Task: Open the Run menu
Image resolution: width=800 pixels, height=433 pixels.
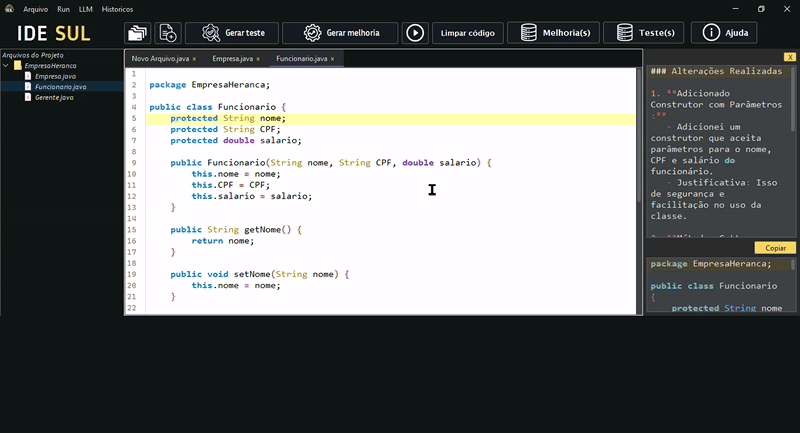Action: [x=63, y=9]
